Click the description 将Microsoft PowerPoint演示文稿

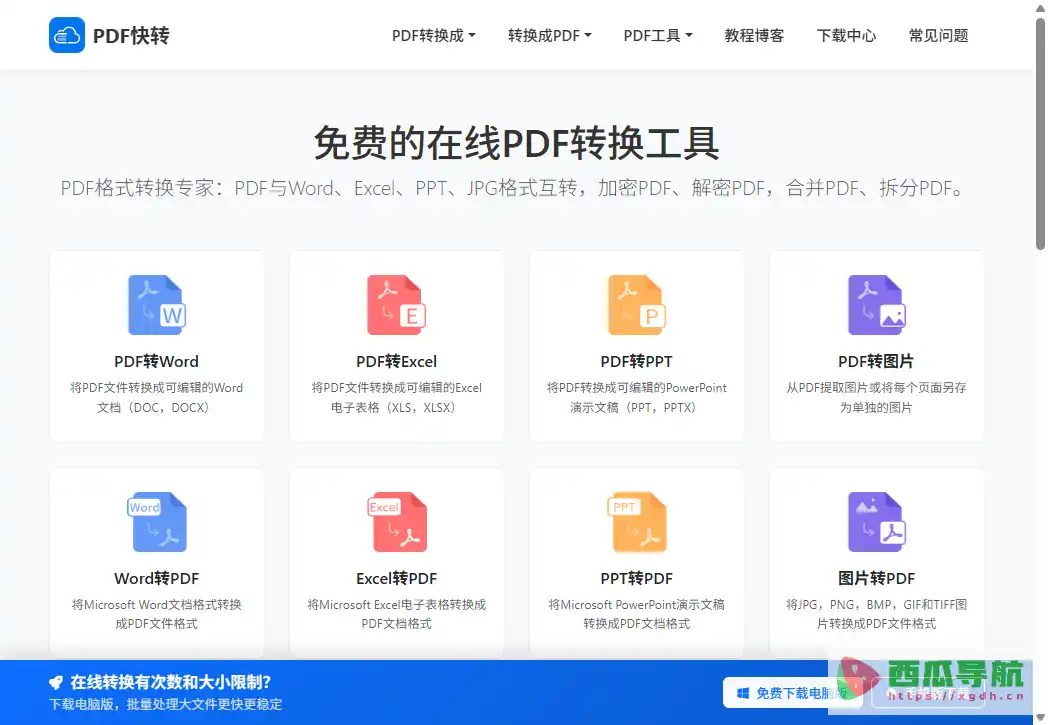coord(636,605)
